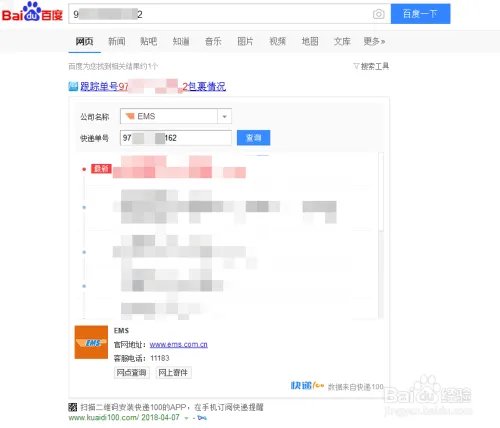Click the 数据来自快递100 text
The width and height of the screenshot is (500, 428).
(356, 387)
